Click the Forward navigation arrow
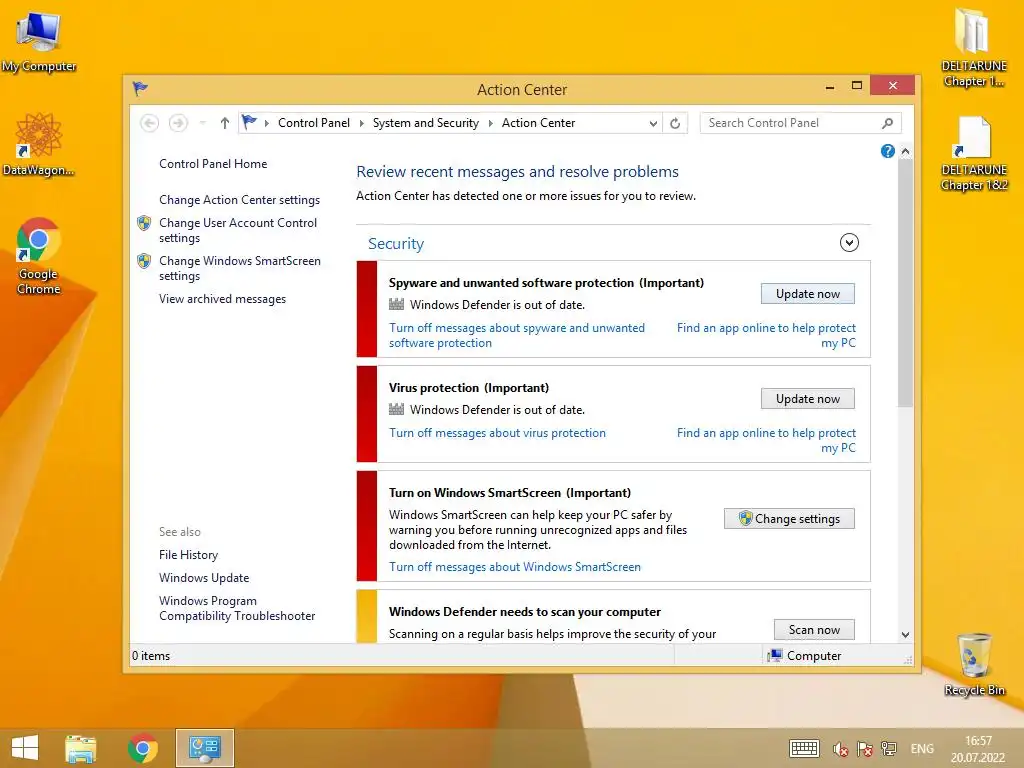Viewport: 1024px width, 768px height. coord(178,123)
